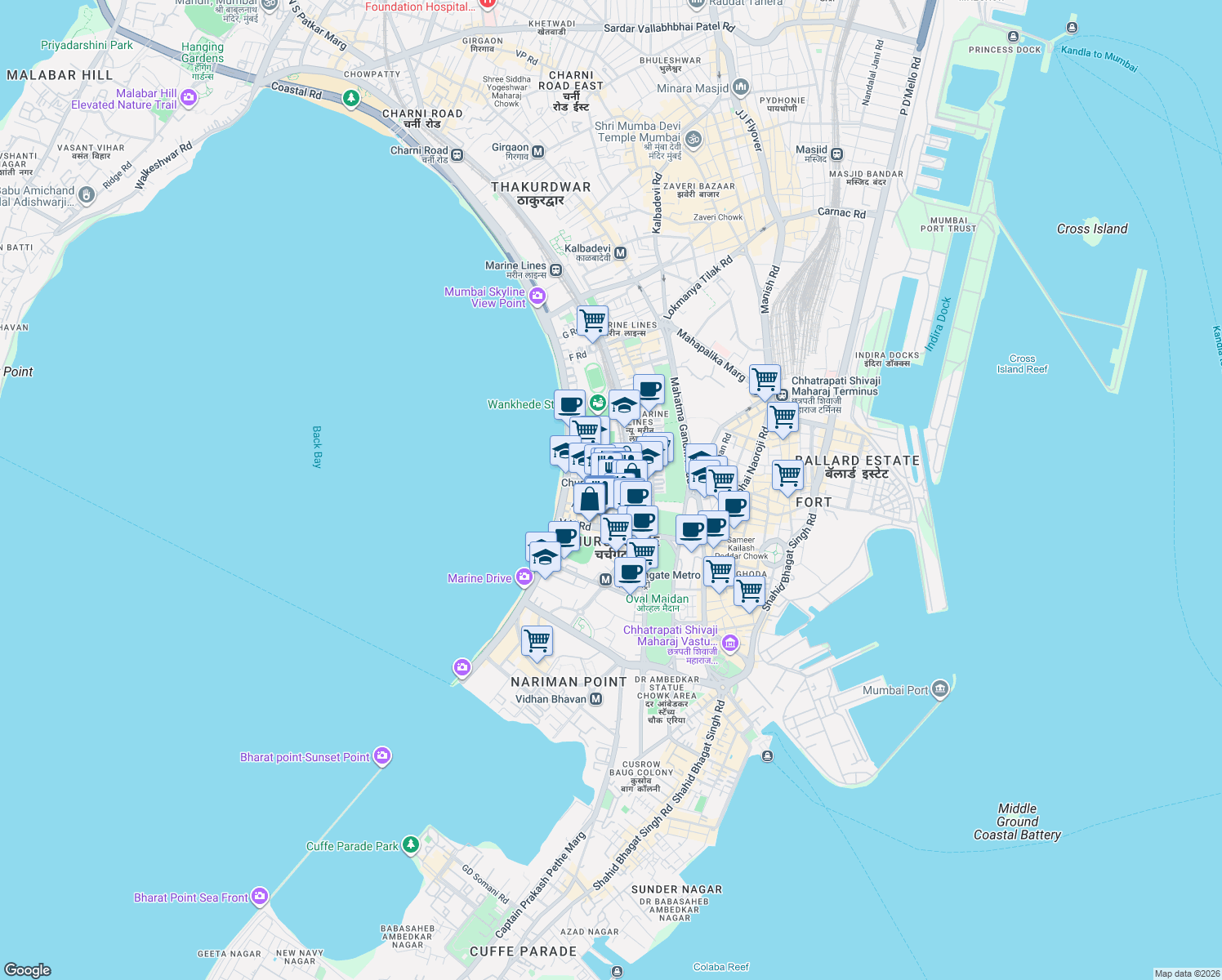Click the Colaba Reef label
This screenshot has height=980, width=1222.
[720, 967]
